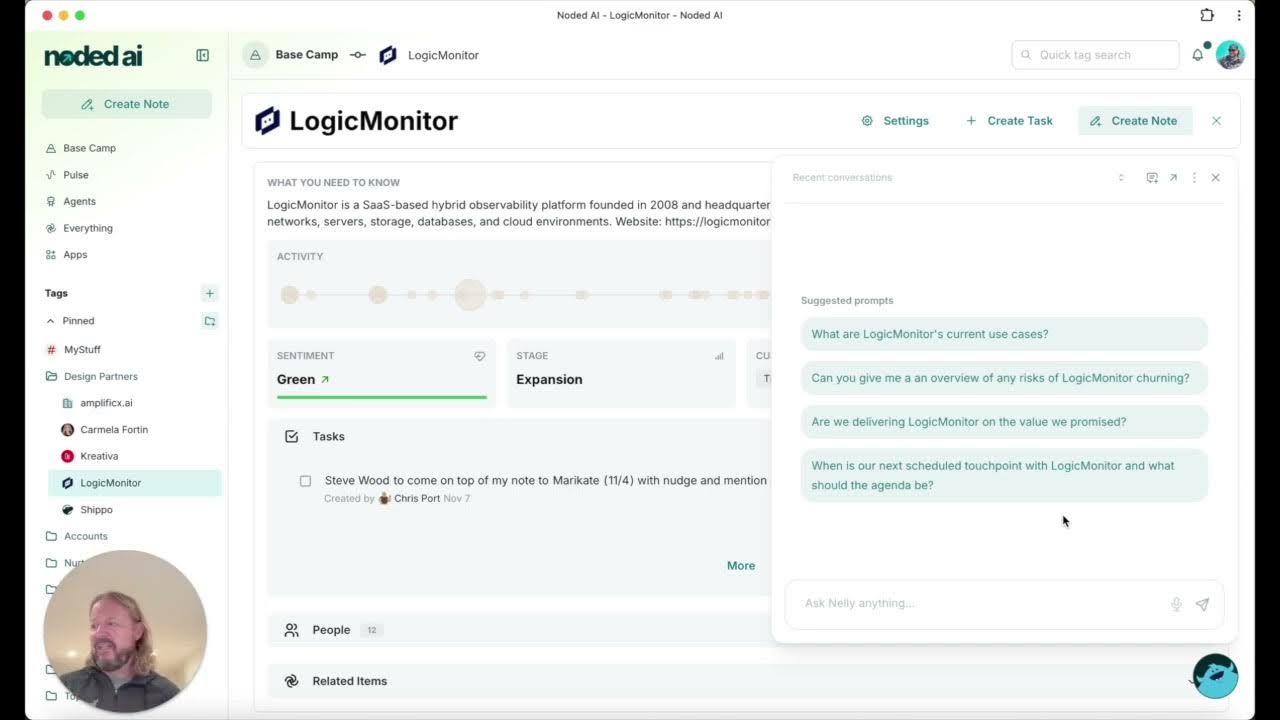
Task: Open the user profile avatar
Action: tap(1230, 55)
